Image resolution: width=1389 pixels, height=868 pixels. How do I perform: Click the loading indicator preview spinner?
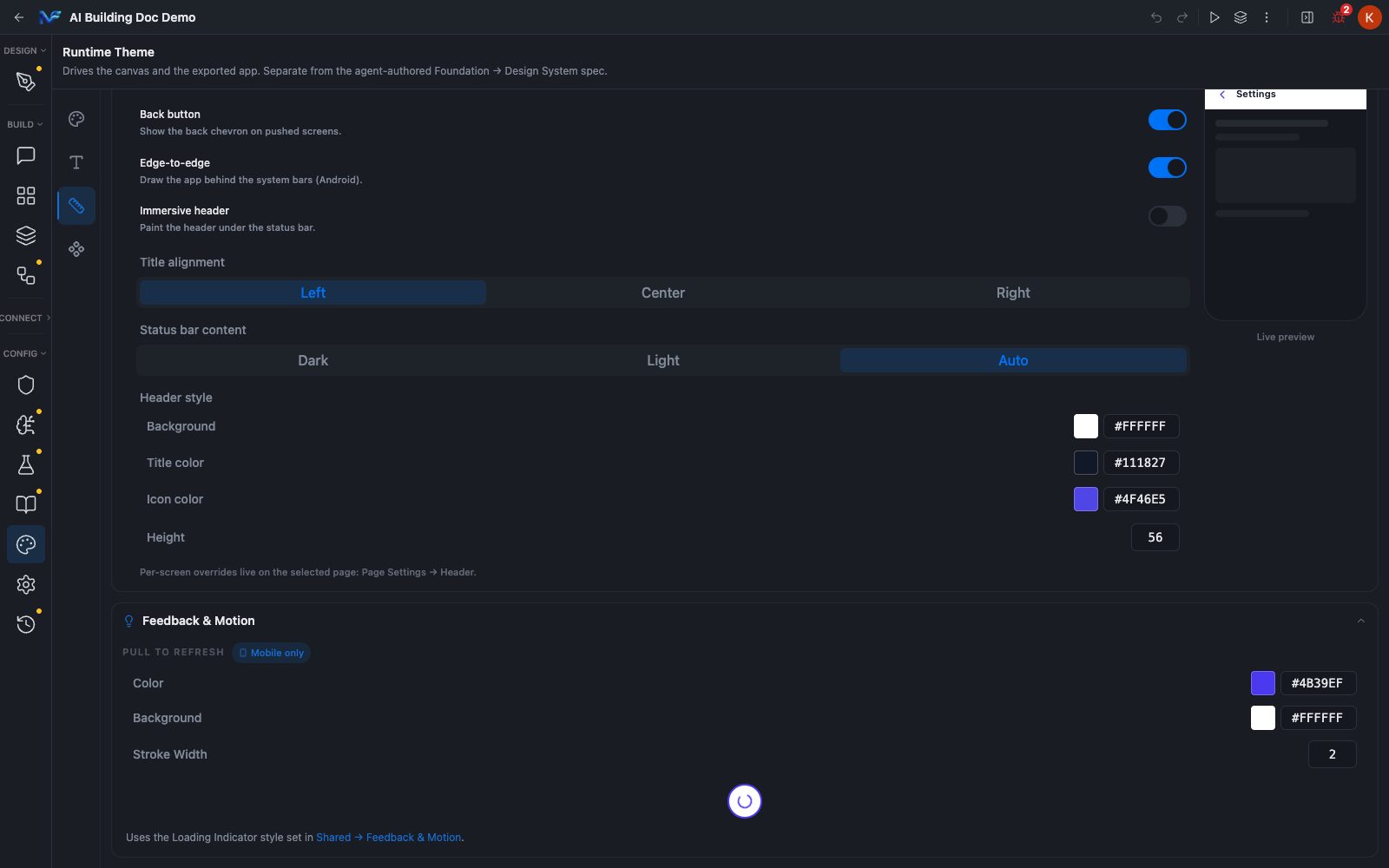[x=745, y=801]
